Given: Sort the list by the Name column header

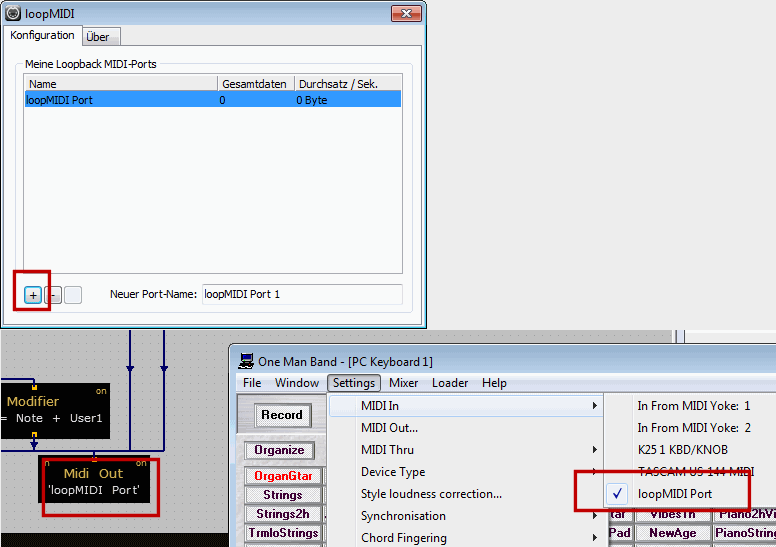Looking at the screenshot, I should point(121,84).
